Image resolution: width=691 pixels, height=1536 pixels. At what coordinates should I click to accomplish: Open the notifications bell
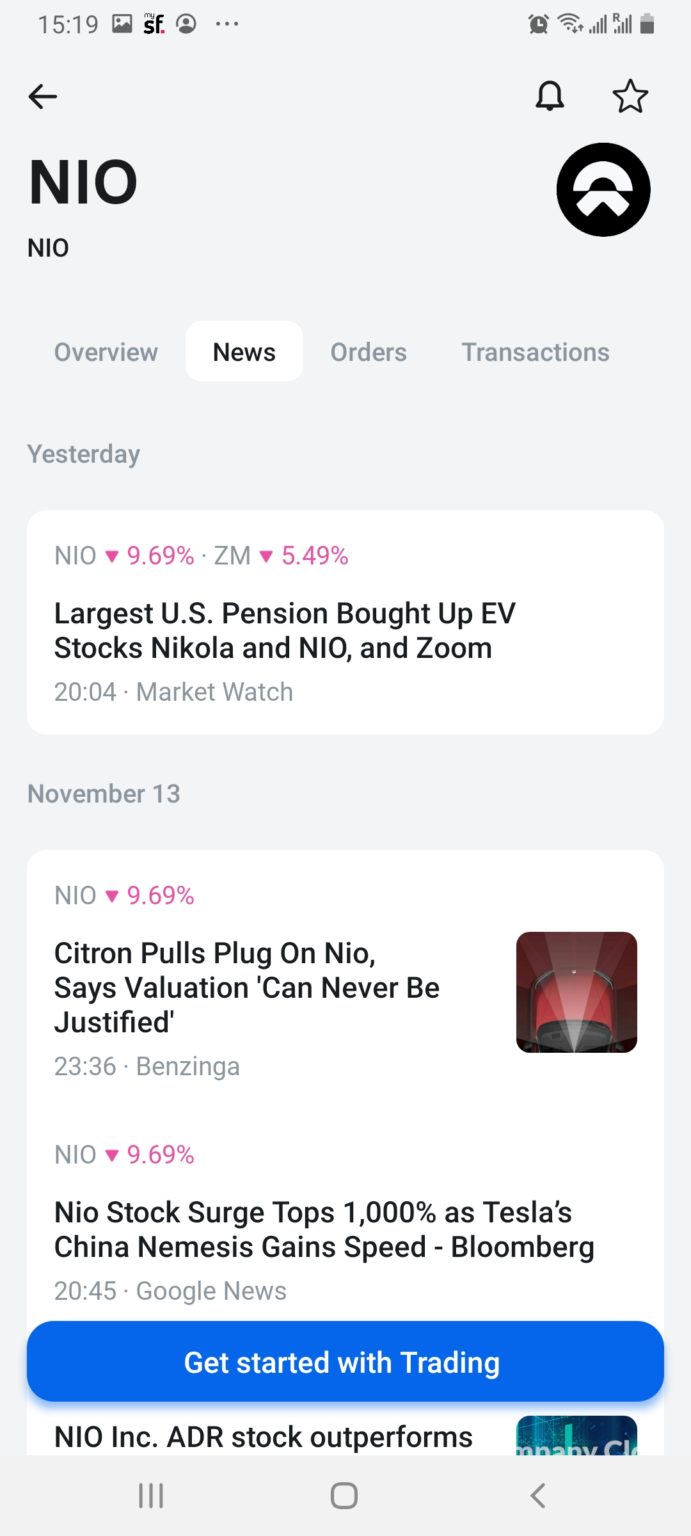[x=549, y=96]
